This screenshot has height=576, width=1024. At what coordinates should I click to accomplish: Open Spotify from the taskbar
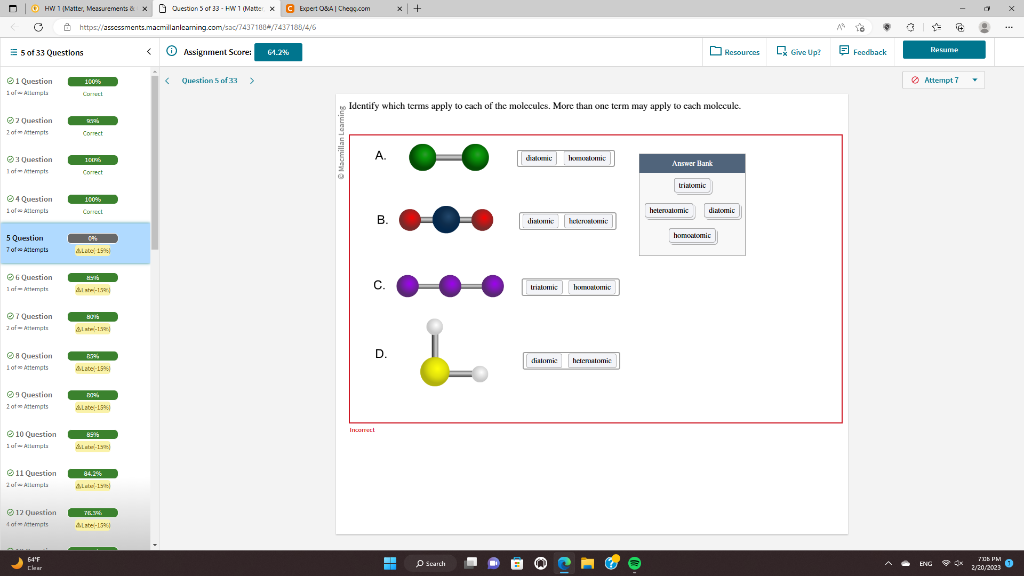coord(634,563)
